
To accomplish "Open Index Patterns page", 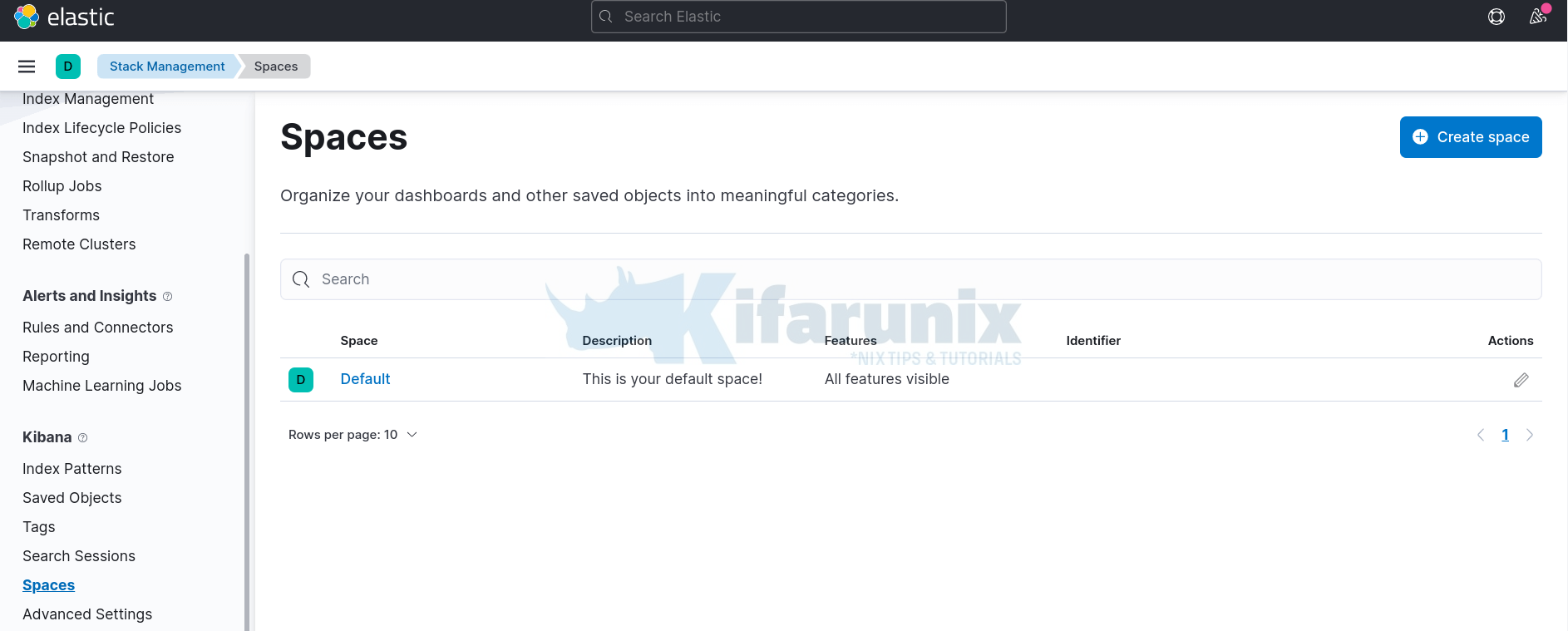I will 72,469.
